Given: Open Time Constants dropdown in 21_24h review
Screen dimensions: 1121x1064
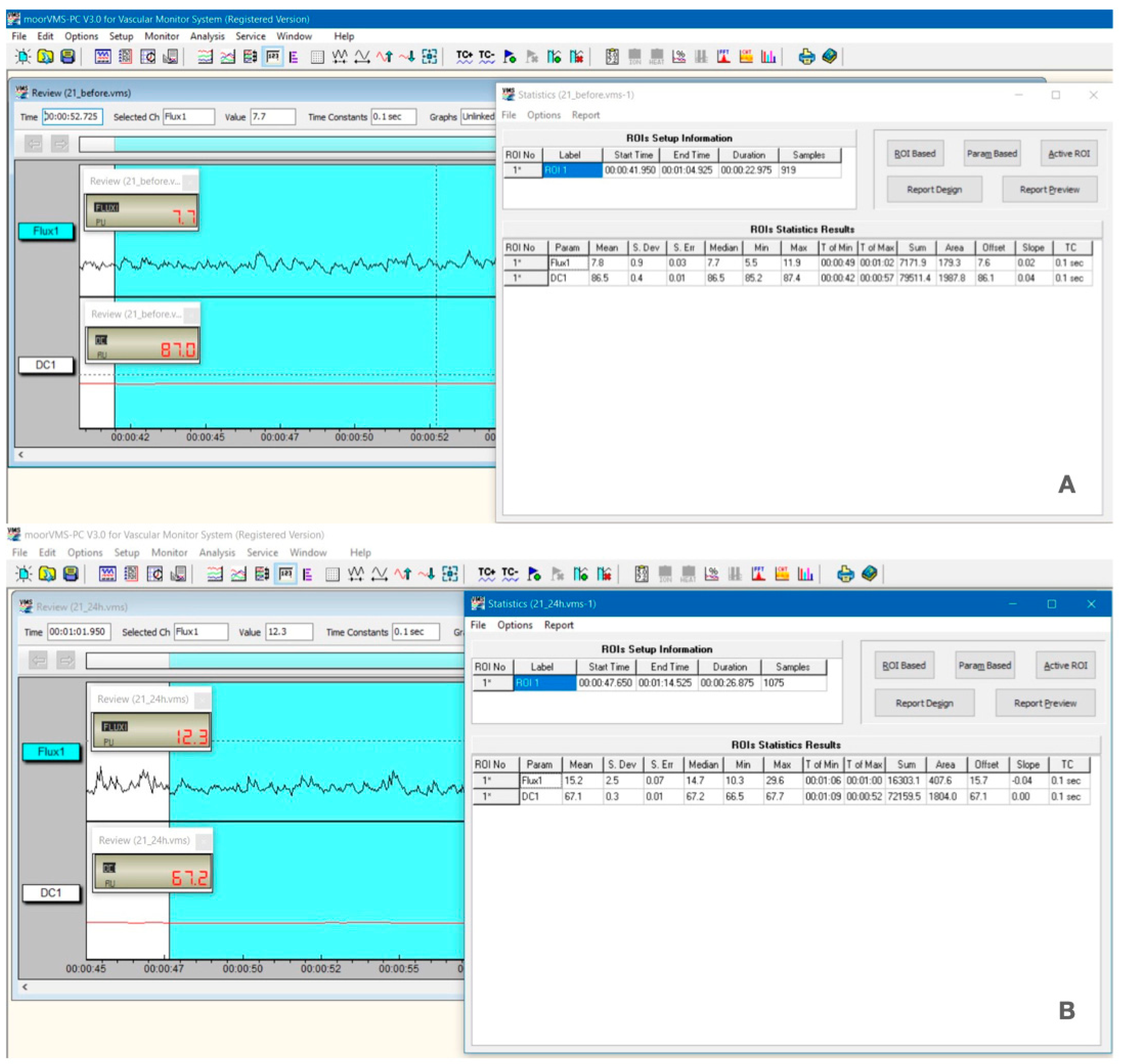Looking at the screenshot, I should [416, 632].
